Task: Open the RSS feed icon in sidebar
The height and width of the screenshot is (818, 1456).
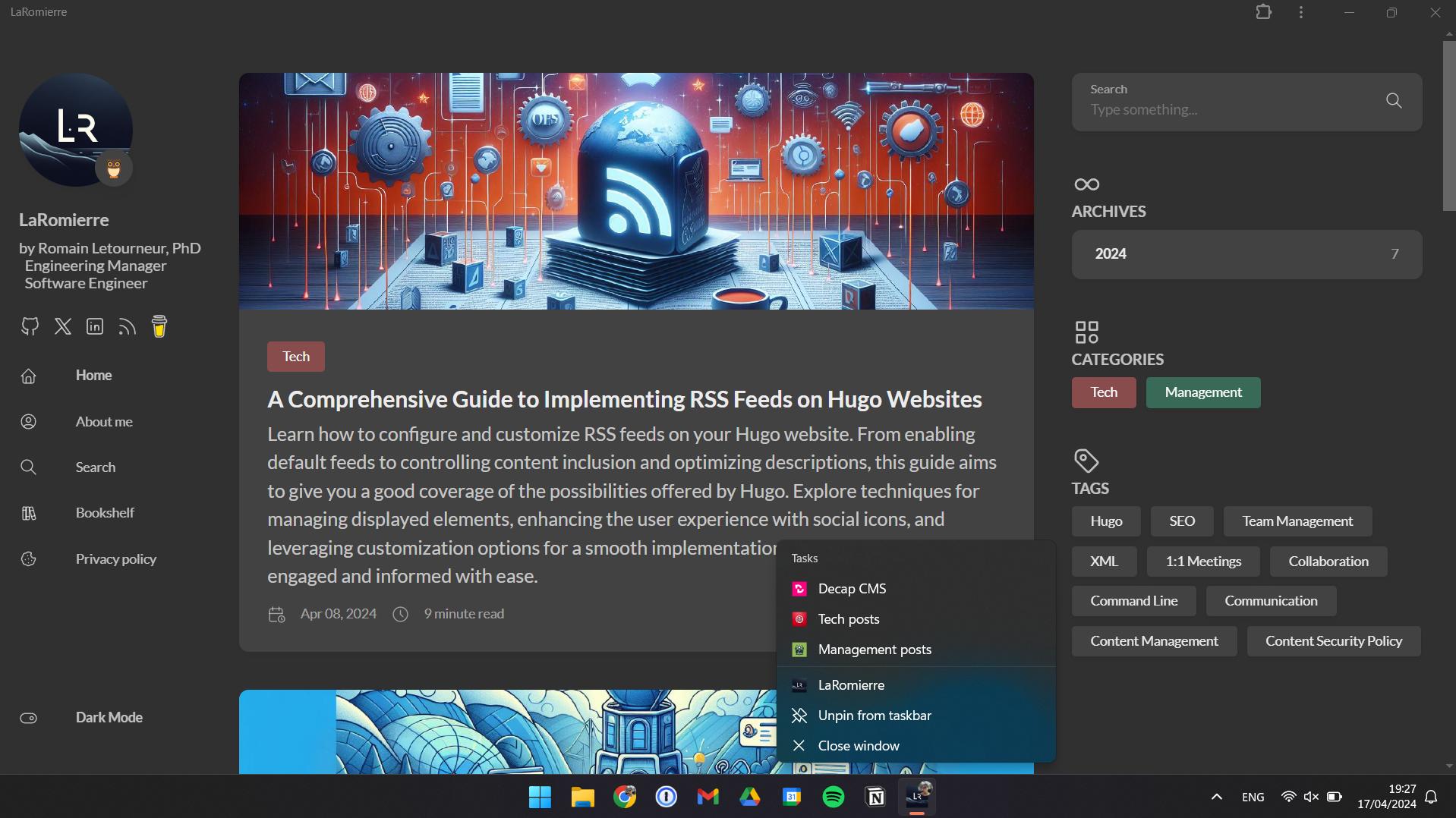Action: click(x=127, y=326)
